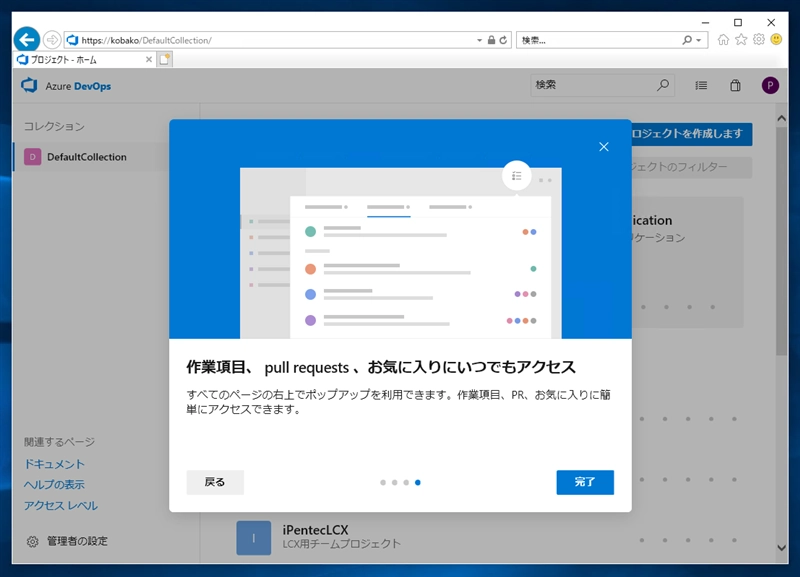Image resolution: width=800 pixels, height=577 pixels.
Task: Click the browser 検索 search box
Action: (x=597, y=40)
